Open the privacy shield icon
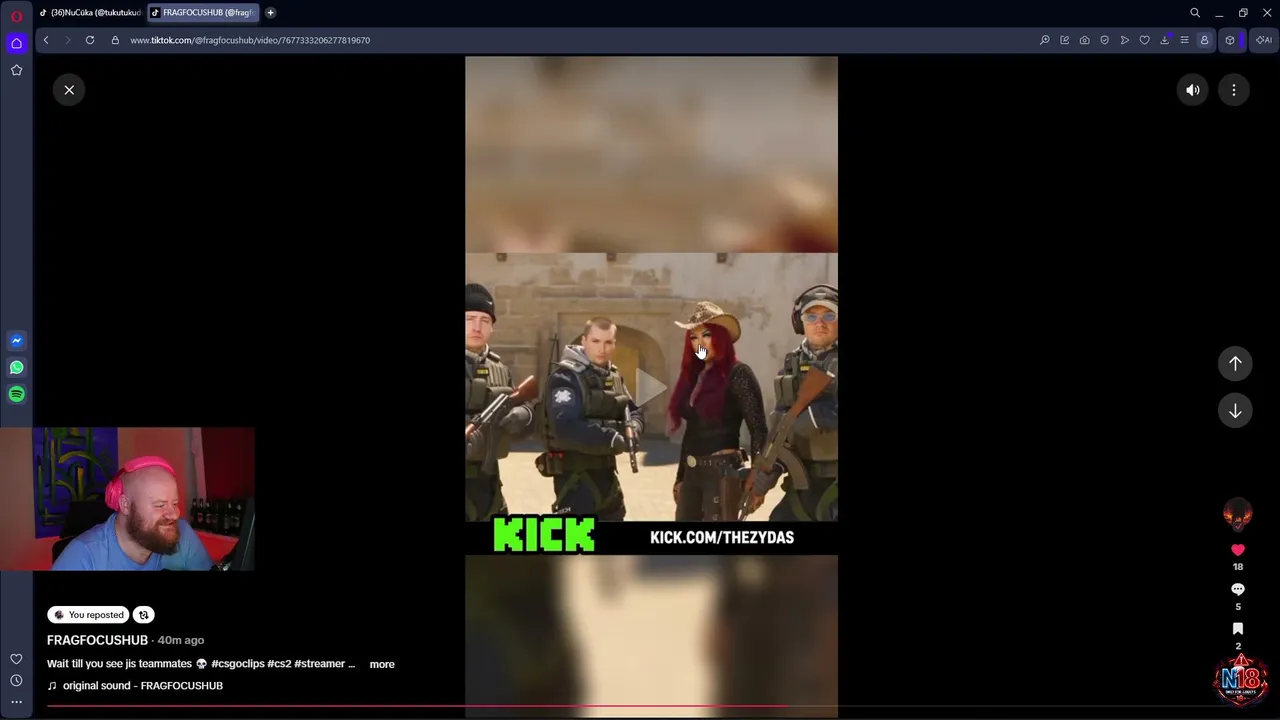The image size is (1280, 720). pos(1104,40)
